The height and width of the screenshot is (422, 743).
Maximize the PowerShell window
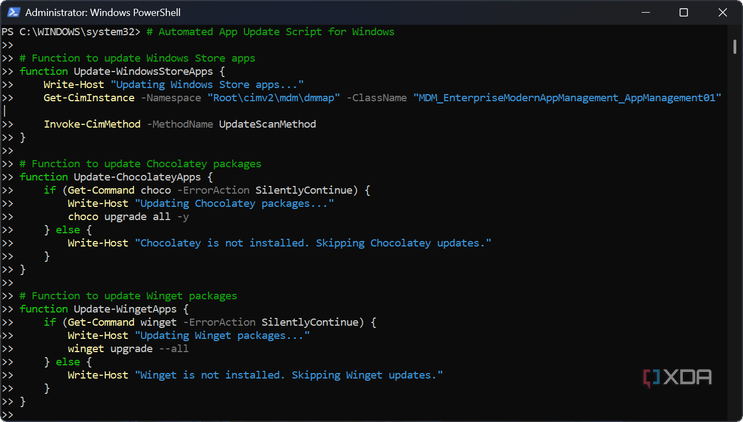click(683, 13)
